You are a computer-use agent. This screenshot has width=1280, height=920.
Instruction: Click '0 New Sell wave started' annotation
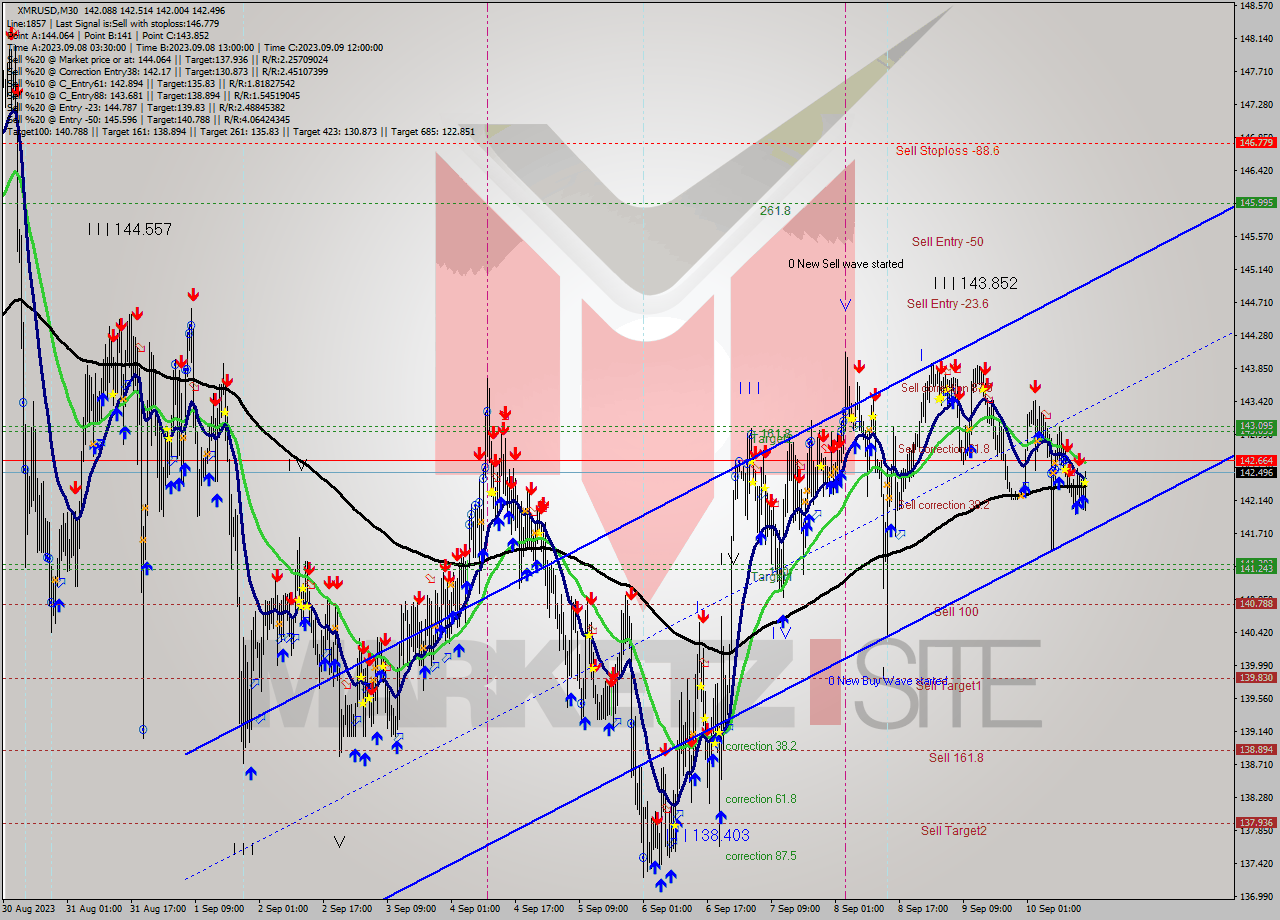[845, 264]
